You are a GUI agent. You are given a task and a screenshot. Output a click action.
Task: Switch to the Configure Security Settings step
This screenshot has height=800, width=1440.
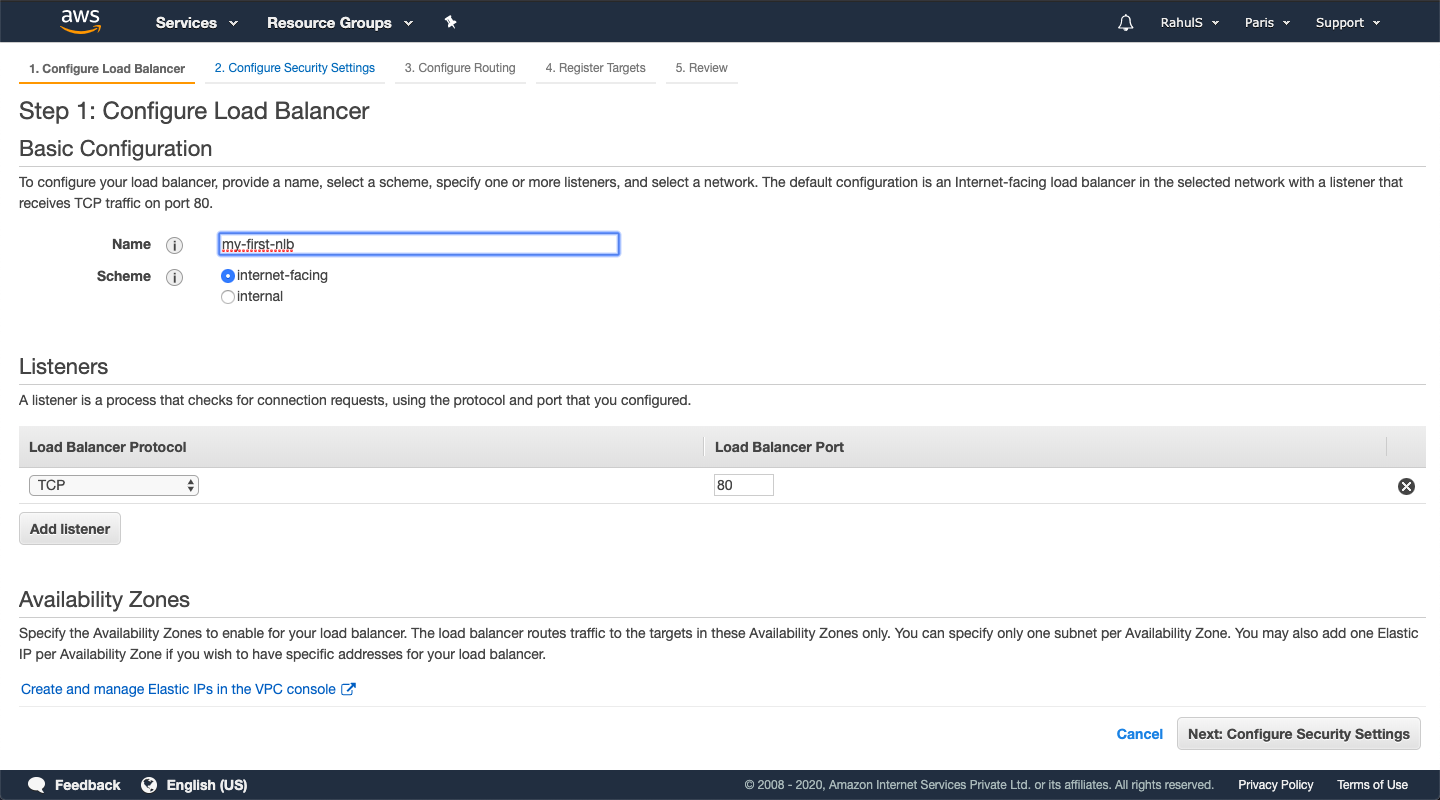tap(295, 67)
